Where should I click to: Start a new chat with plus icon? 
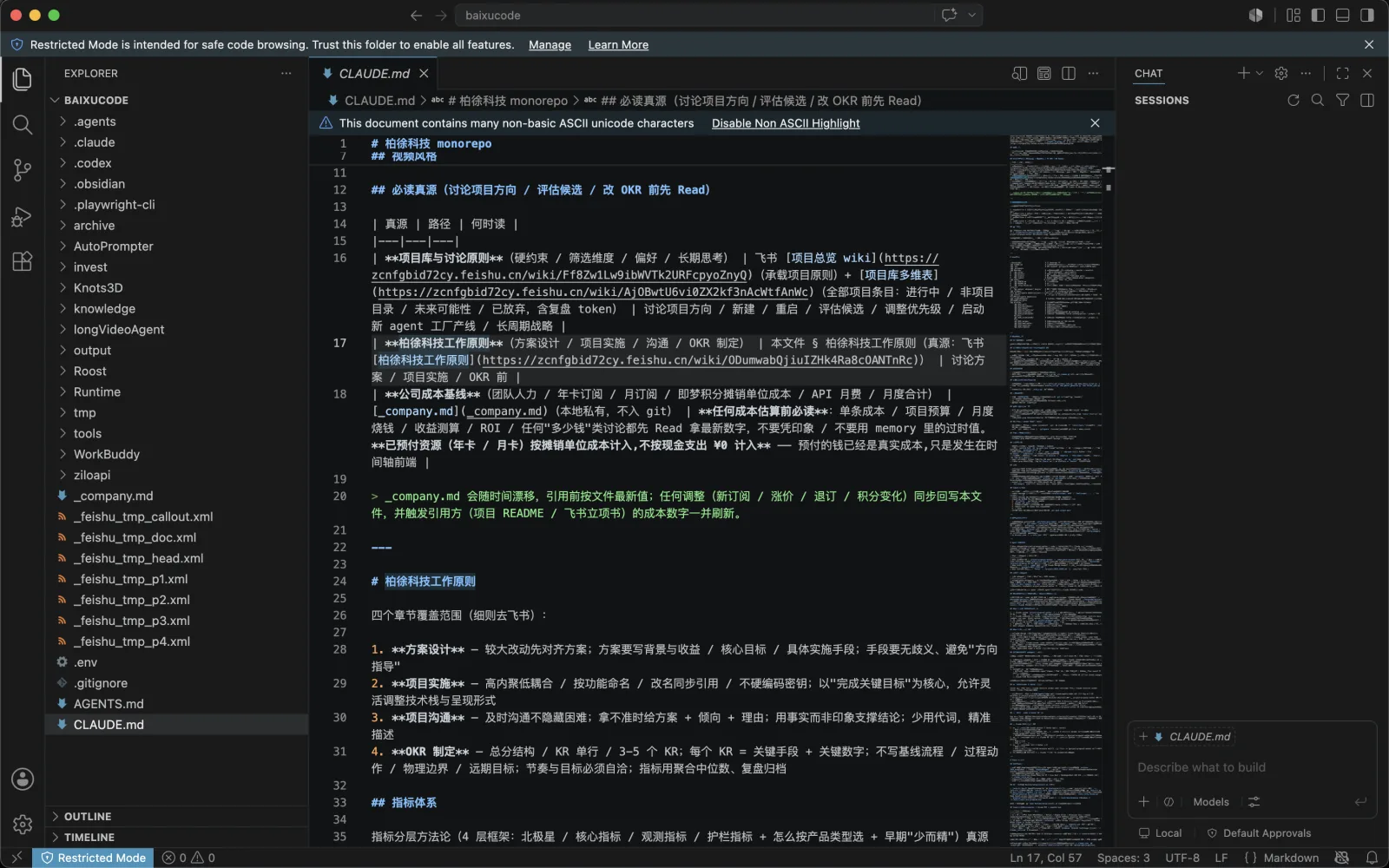coord(1243,74)
